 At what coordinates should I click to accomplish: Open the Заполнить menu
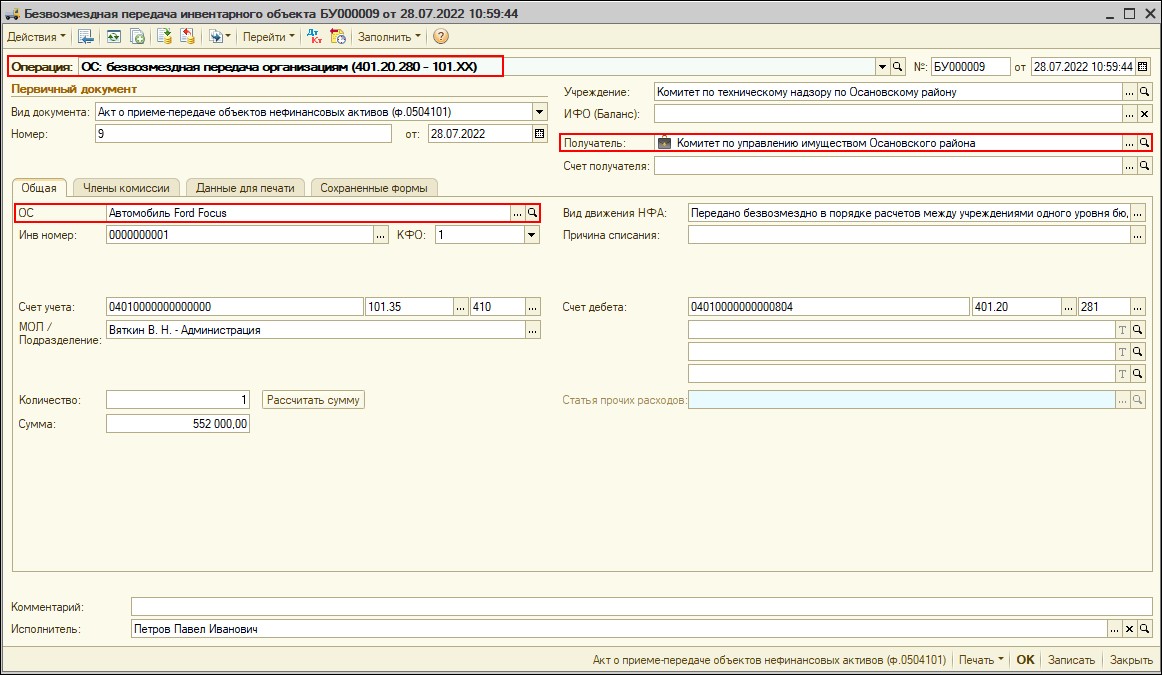pyautogui.click(x=389, y=36)
